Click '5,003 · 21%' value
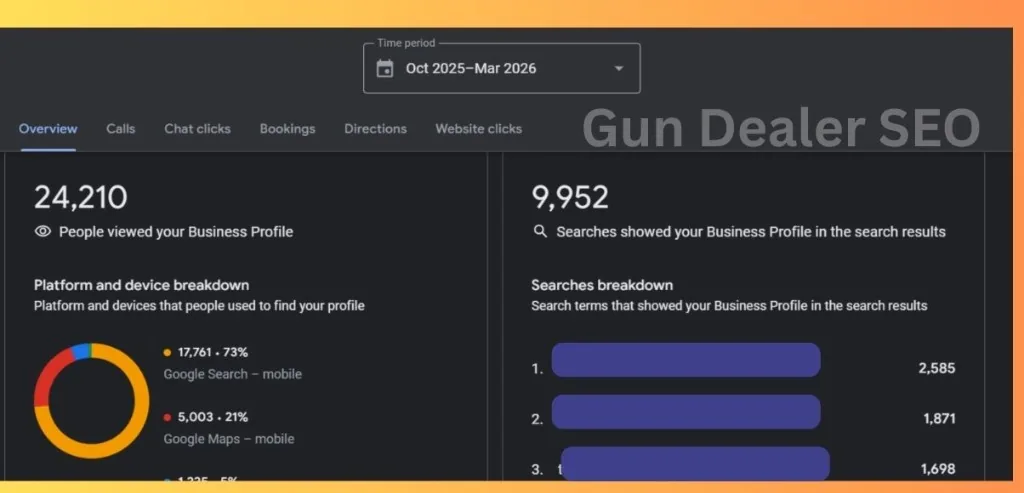 (x=213, y=417)
